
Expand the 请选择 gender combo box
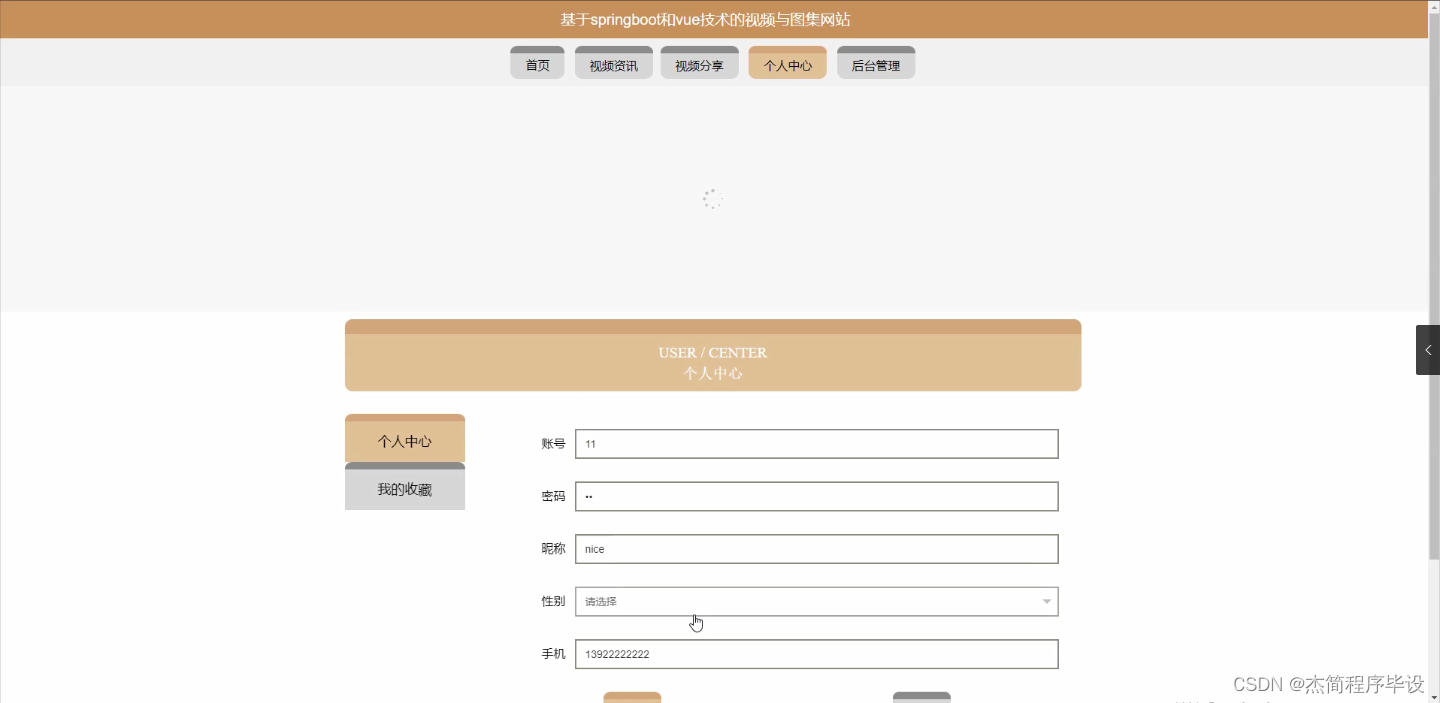(816, 601)
